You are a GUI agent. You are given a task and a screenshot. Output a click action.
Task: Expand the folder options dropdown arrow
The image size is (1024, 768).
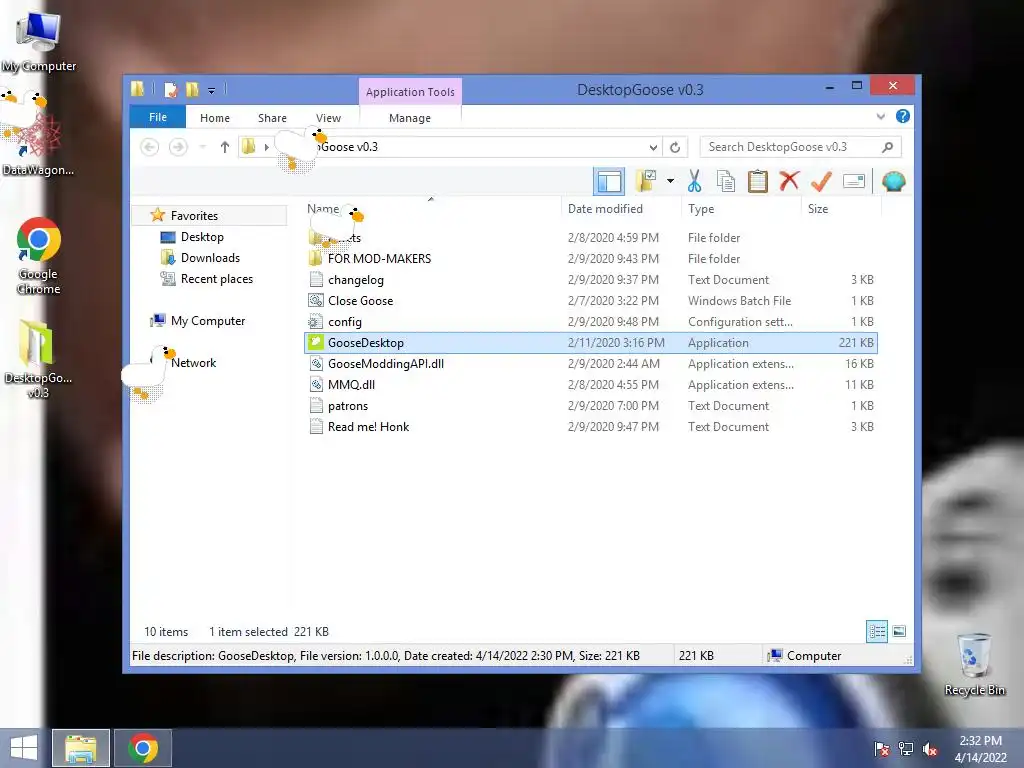(670, 181)
